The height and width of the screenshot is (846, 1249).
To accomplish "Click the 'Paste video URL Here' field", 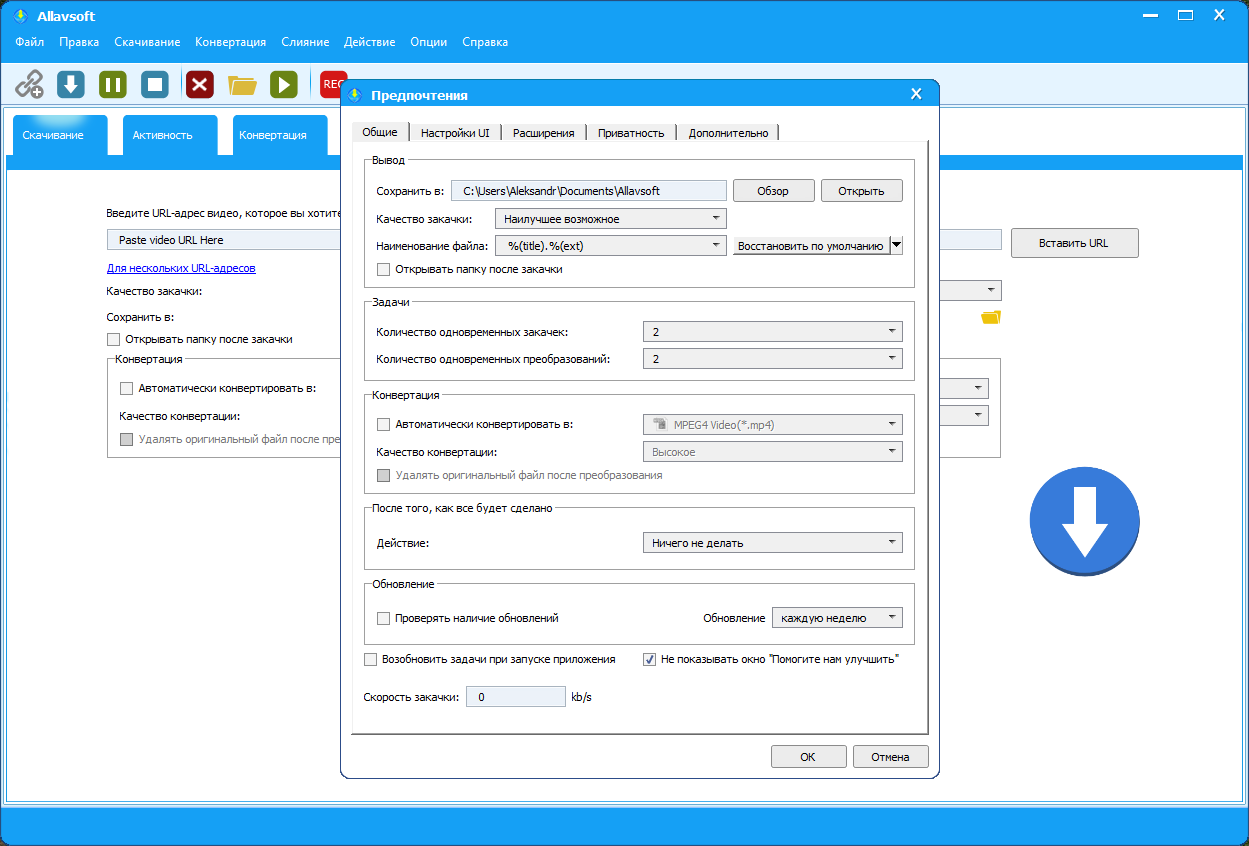I will (223, 240).
